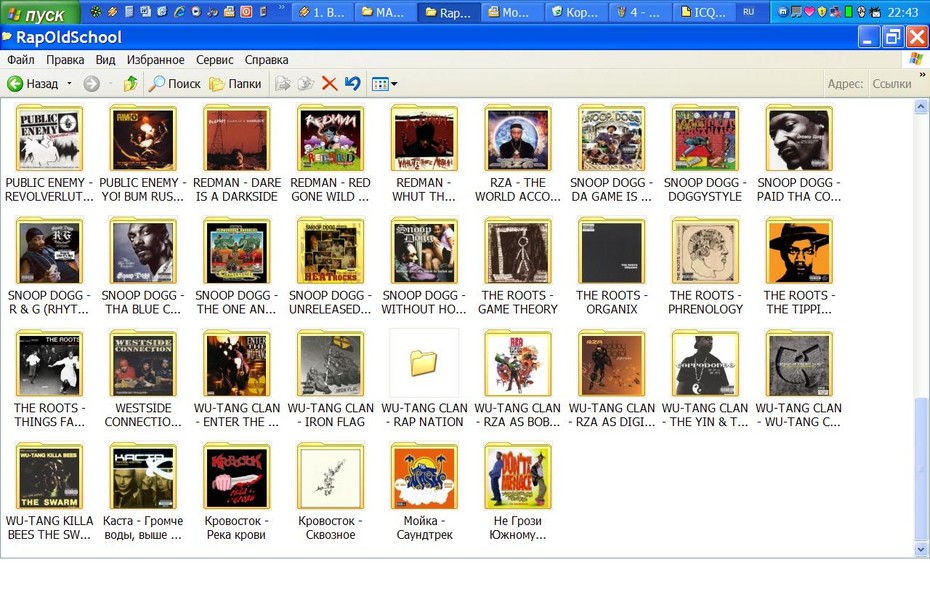Image resolution: width=930 pixels, height=605 pixels.
Task: Click the Copy To folder toolbar icon
Action: pos(306,84)
